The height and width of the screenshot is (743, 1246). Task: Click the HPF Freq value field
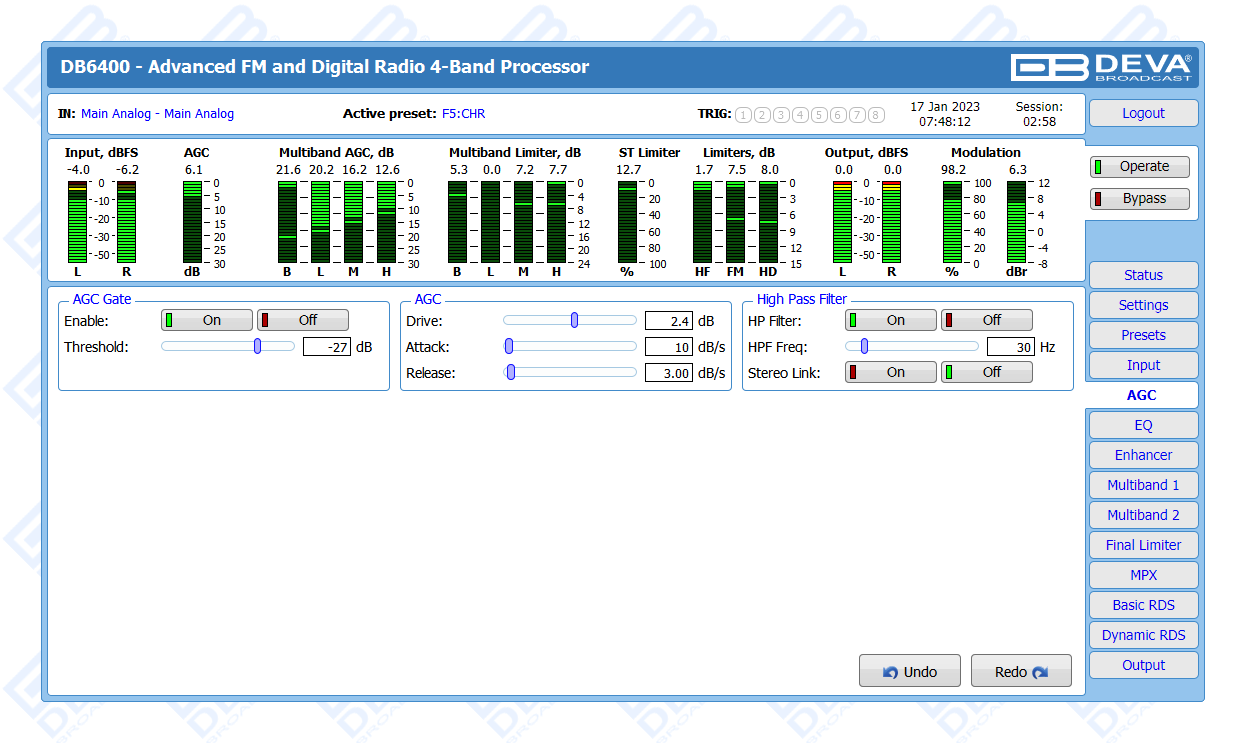point(1010,347)
